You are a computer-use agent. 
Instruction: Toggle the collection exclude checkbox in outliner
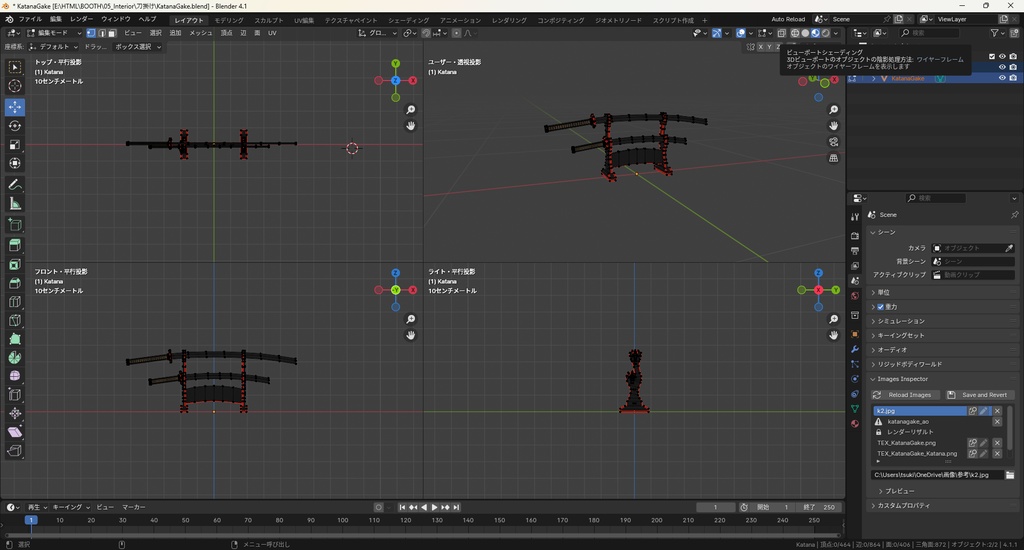992,56
